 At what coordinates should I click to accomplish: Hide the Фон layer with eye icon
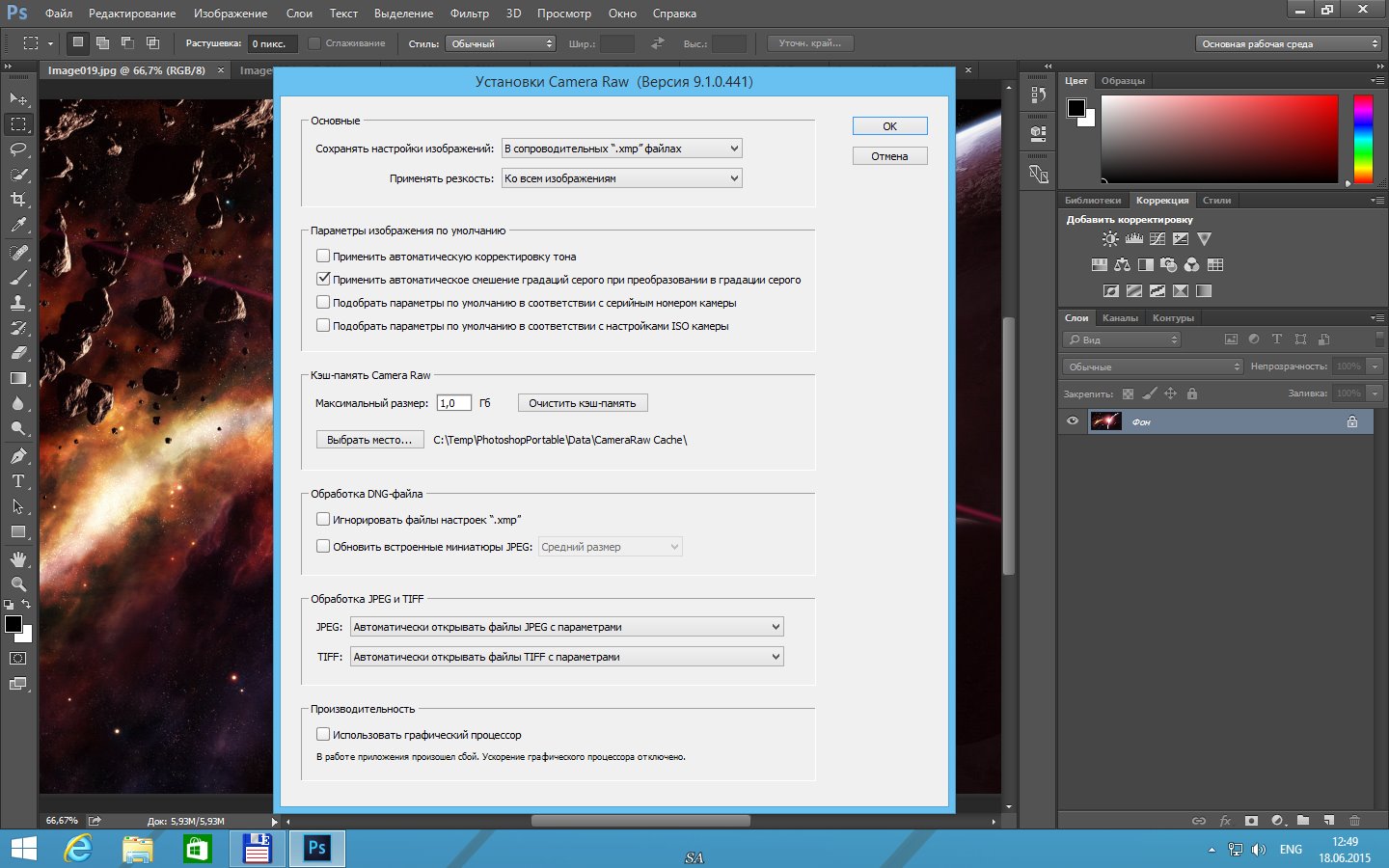[1073, 421]
